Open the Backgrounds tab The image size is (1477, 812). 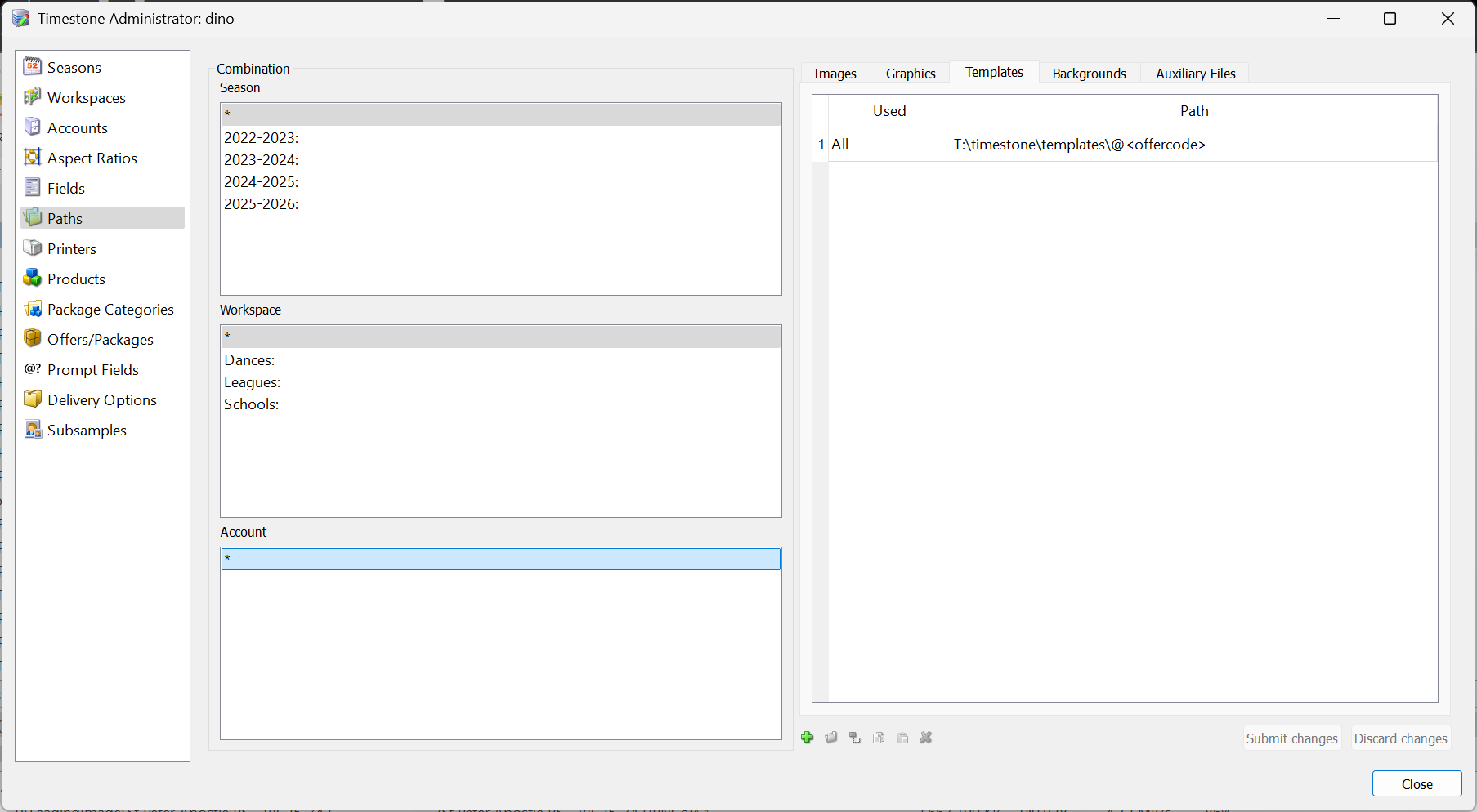(x=1090, y=74)
